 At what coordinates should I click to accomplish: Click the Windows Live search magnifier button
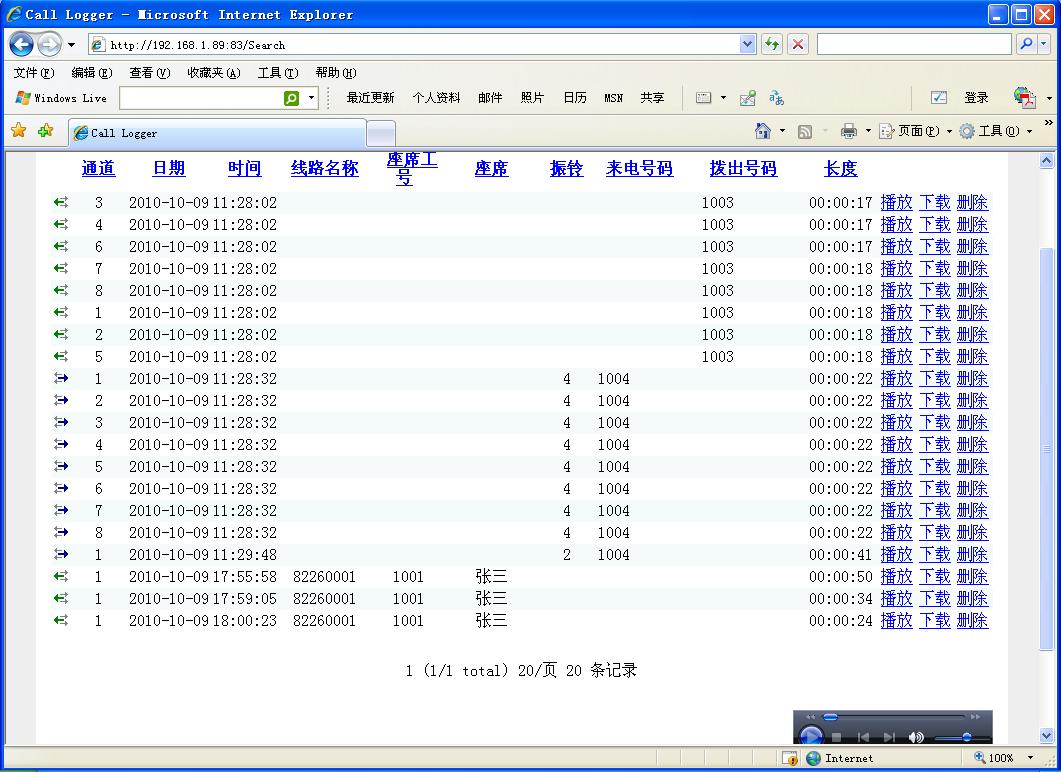point(291,98)
